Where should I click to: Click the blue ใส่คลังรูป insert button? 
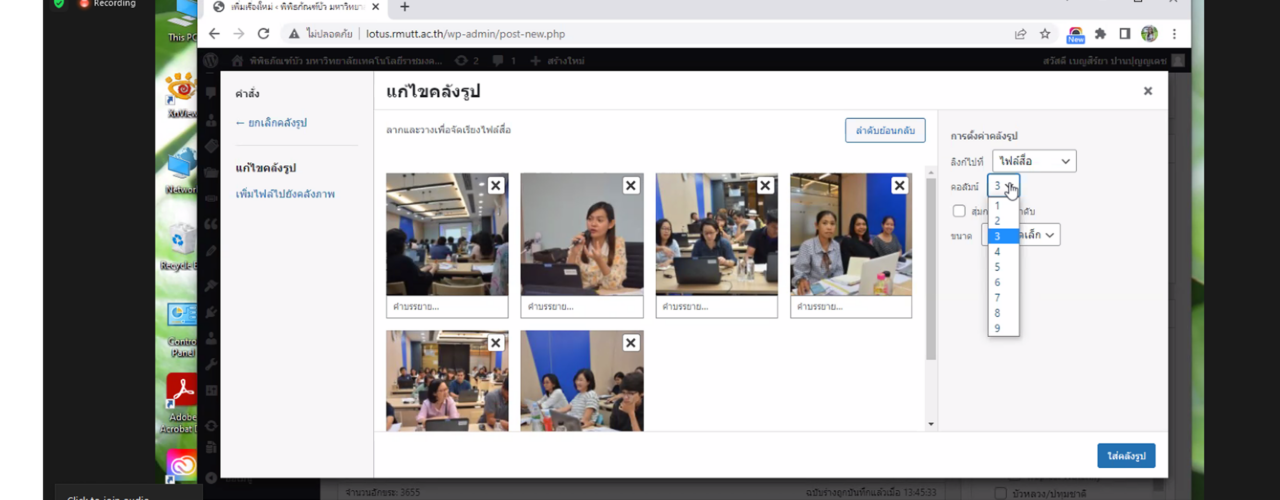[1126, 456]
